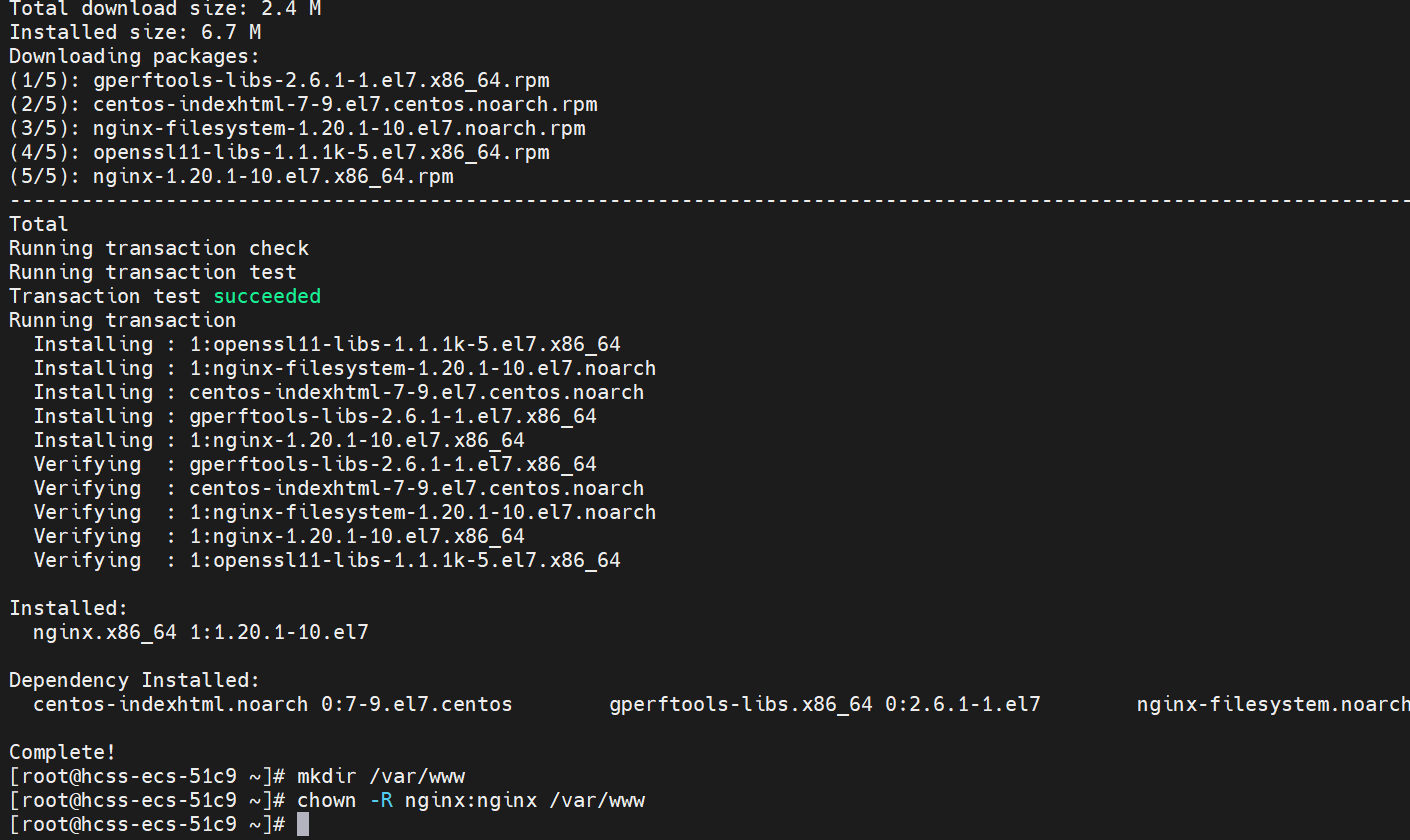The height and width of the screenshot is (840, 1410).
Task: Click the "Running transaction check" line
Action: [x=159, y=248]
